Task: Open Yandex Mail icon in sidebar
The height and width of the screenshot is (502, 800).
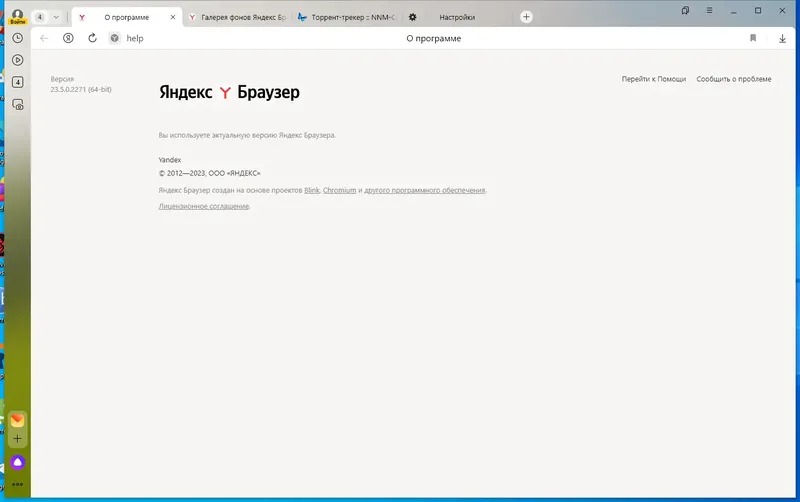Action: 17,420
